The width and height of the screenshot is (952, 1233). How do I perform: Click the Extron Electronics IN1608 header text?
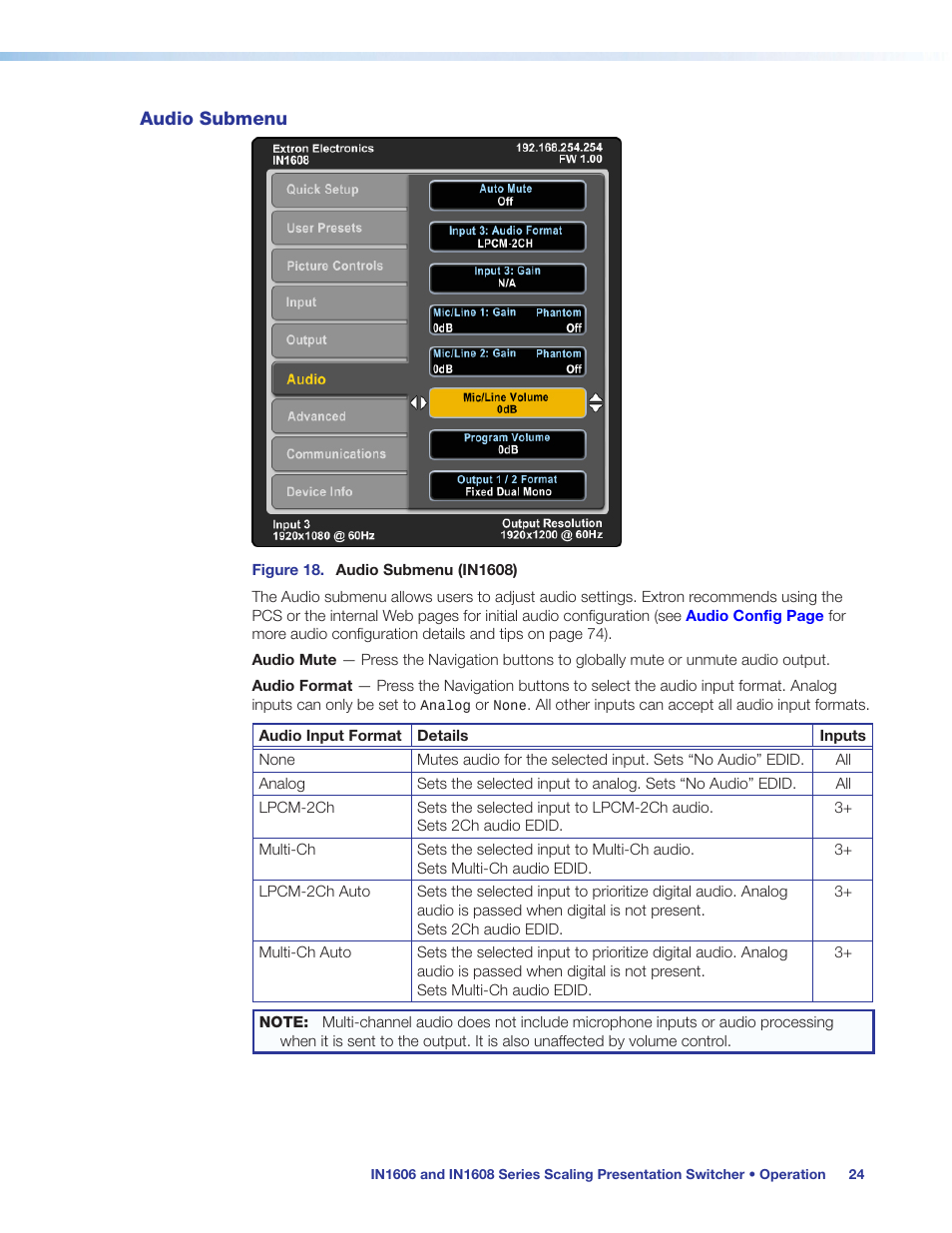pos(323,154)
